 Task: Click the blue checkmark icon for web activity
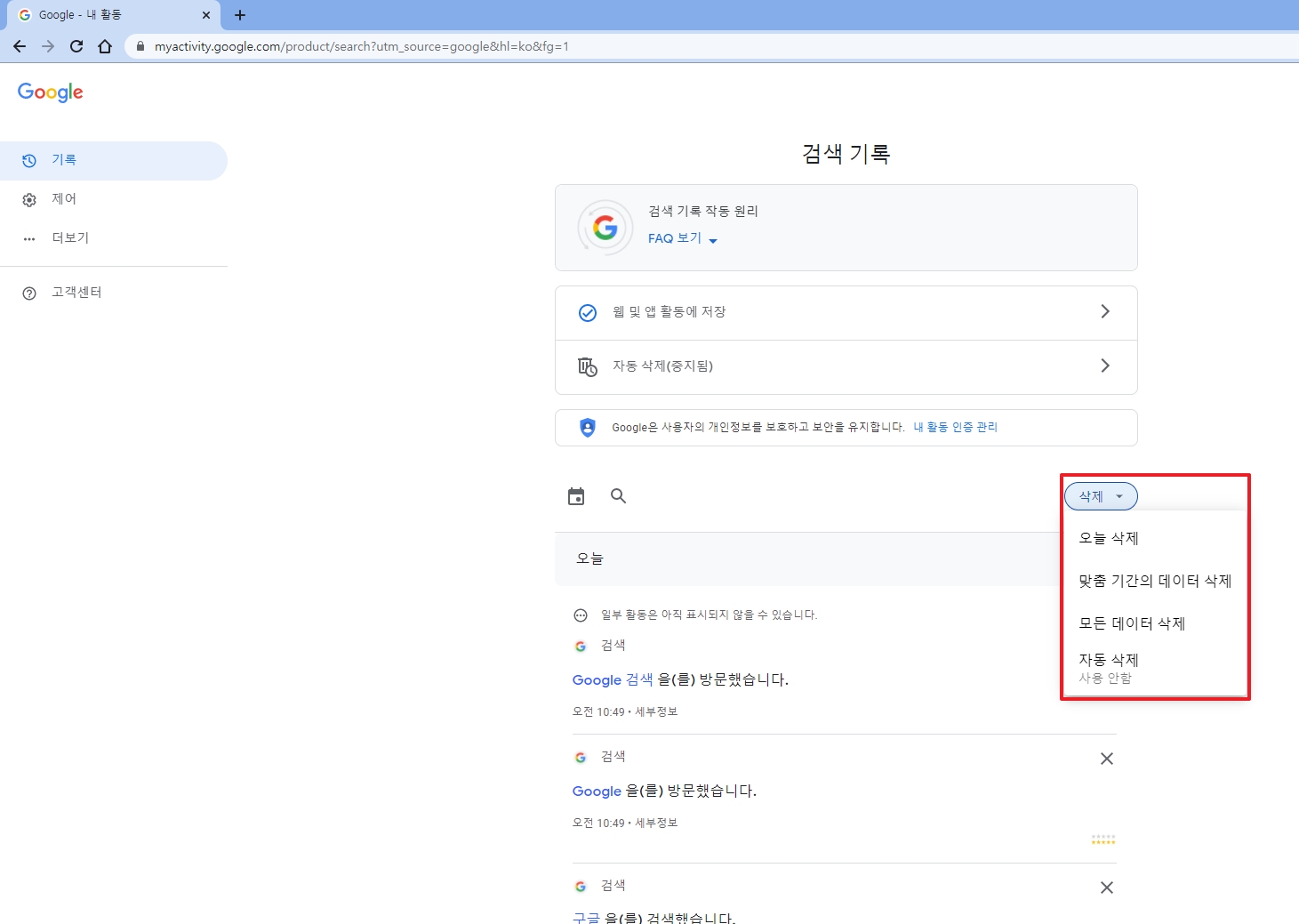tap(588, 312)
